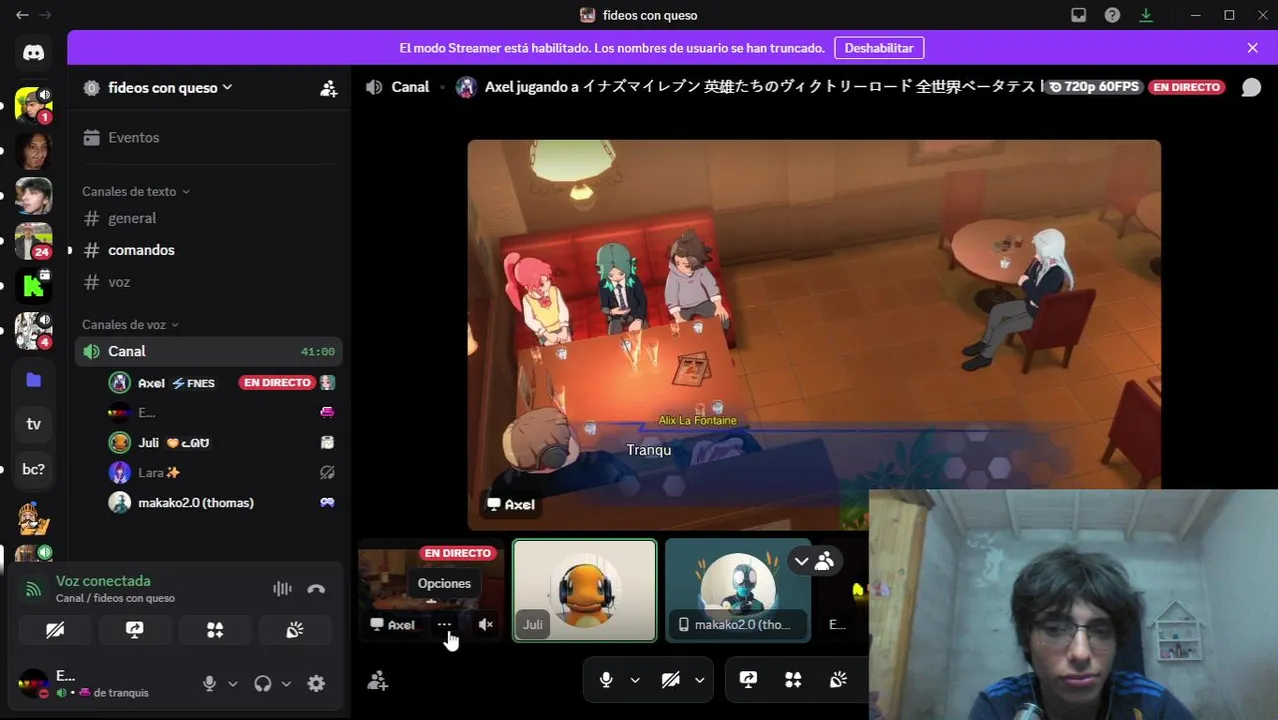Open the general text channel

[x=209, y=218]
